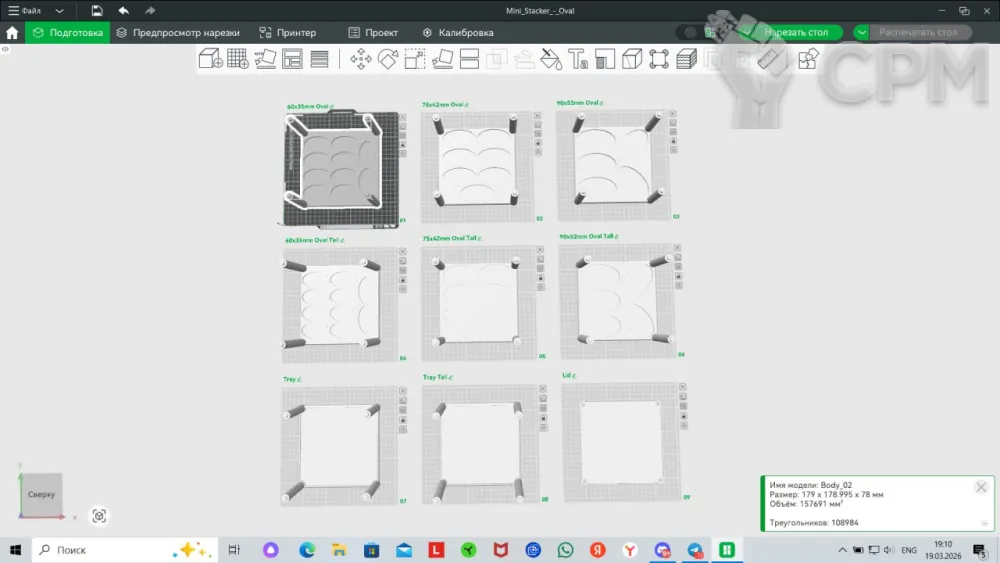This screenshot has width=1000, height=563.
Task: Select the Measure ruler tool
Action: click(x=768, y=59)
